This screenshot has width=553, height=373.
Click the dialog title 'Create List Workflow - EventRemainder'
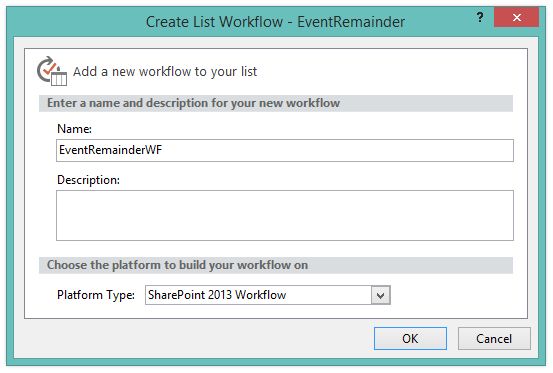[x=275, y=22]
